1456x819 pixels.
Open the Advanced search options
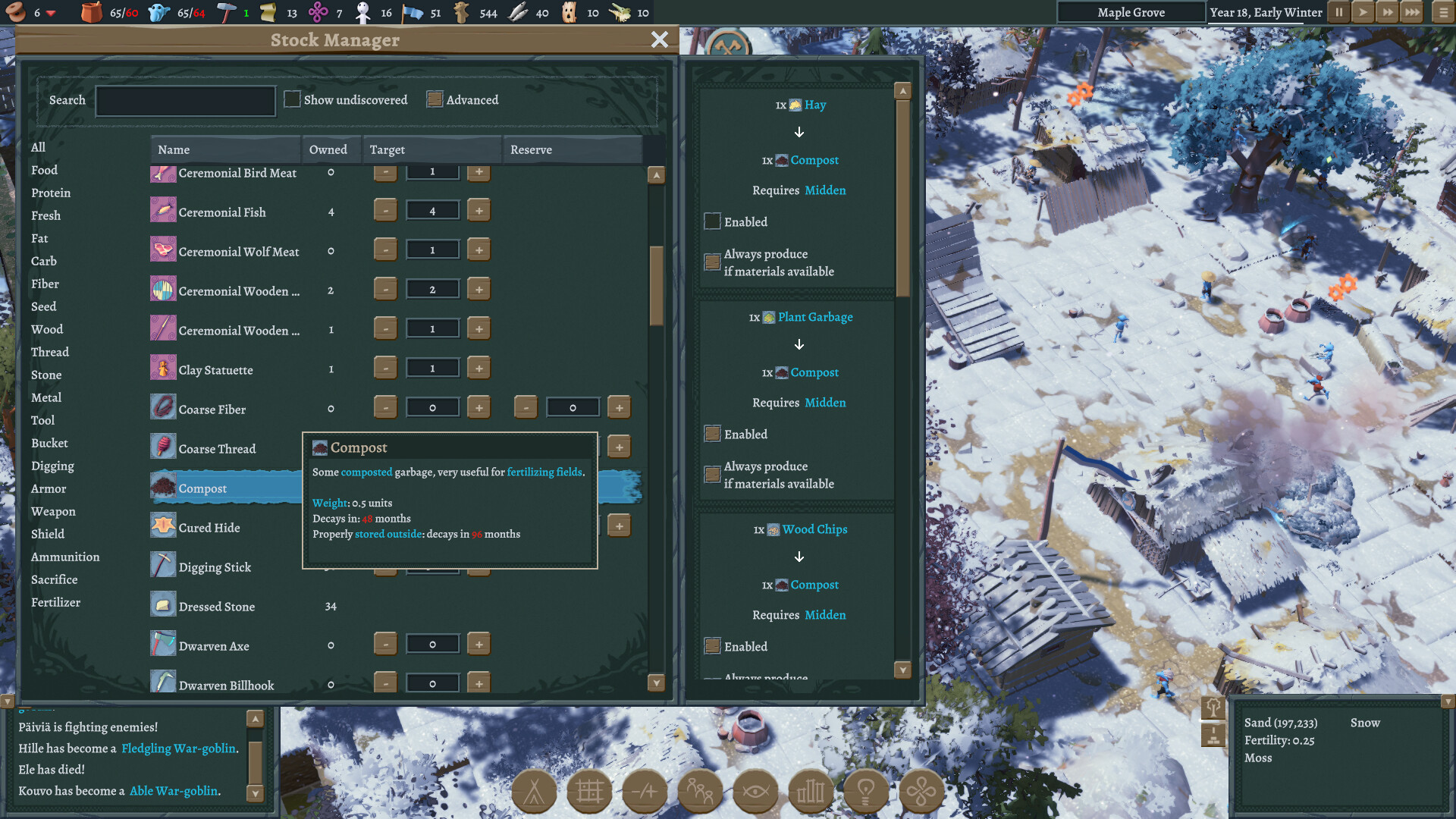[x=435, y=99]
